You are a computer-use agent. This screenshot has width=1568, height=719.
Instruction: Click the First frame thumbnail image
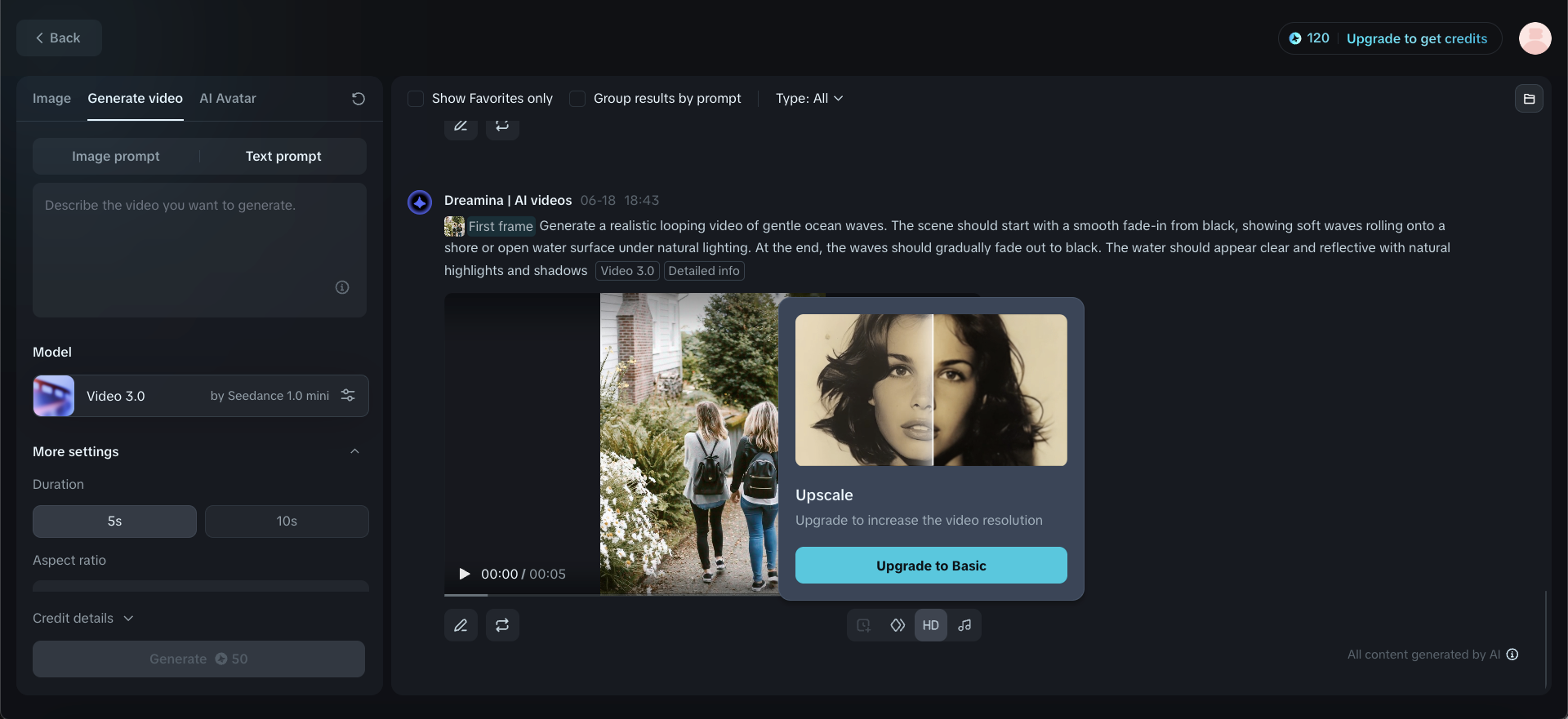[x=454, y=226]
